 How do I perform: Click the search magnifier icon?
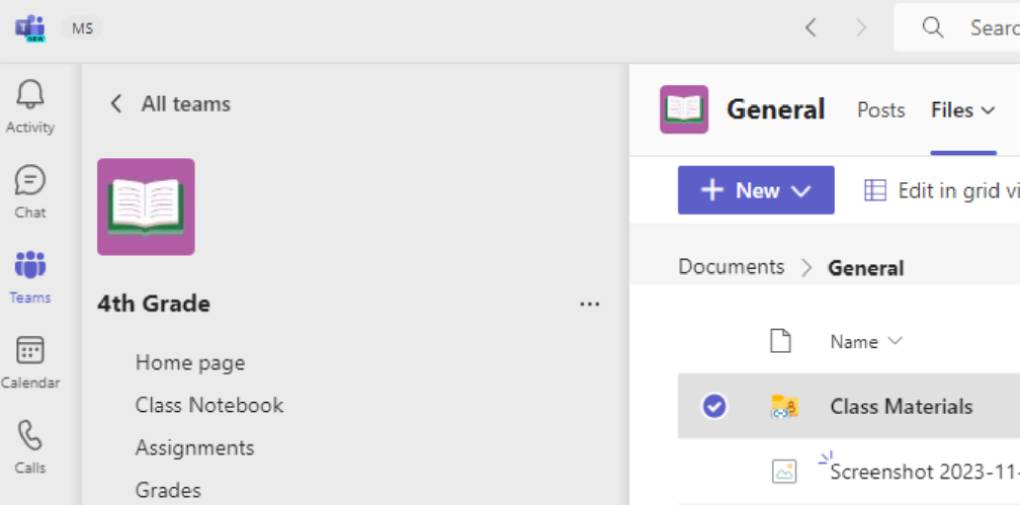(933, 27)
